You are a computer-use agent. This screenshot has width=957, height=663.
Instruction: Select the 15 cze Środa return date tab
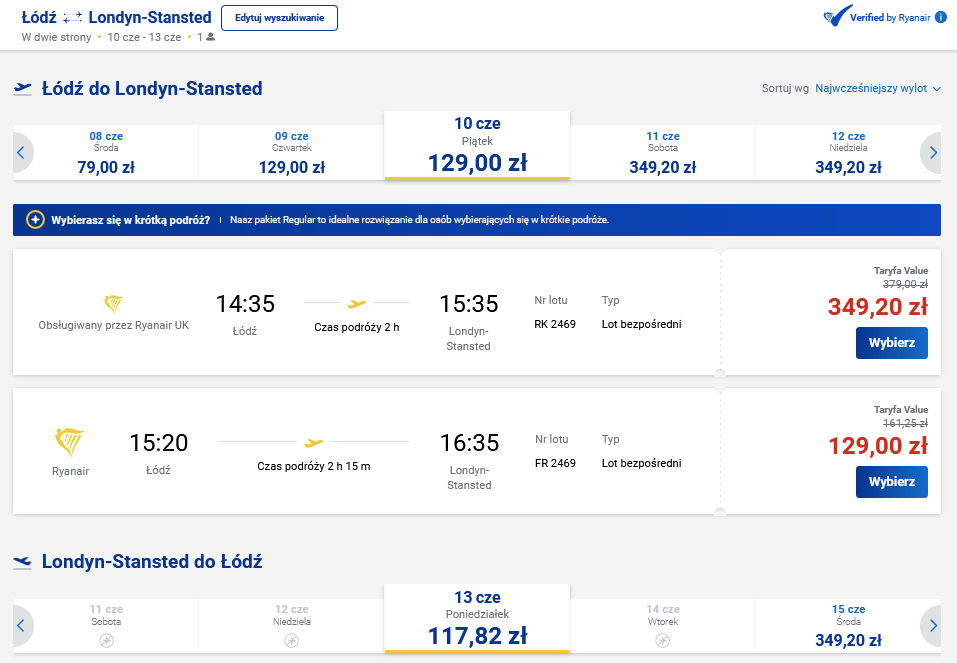[x=848, y=626]
